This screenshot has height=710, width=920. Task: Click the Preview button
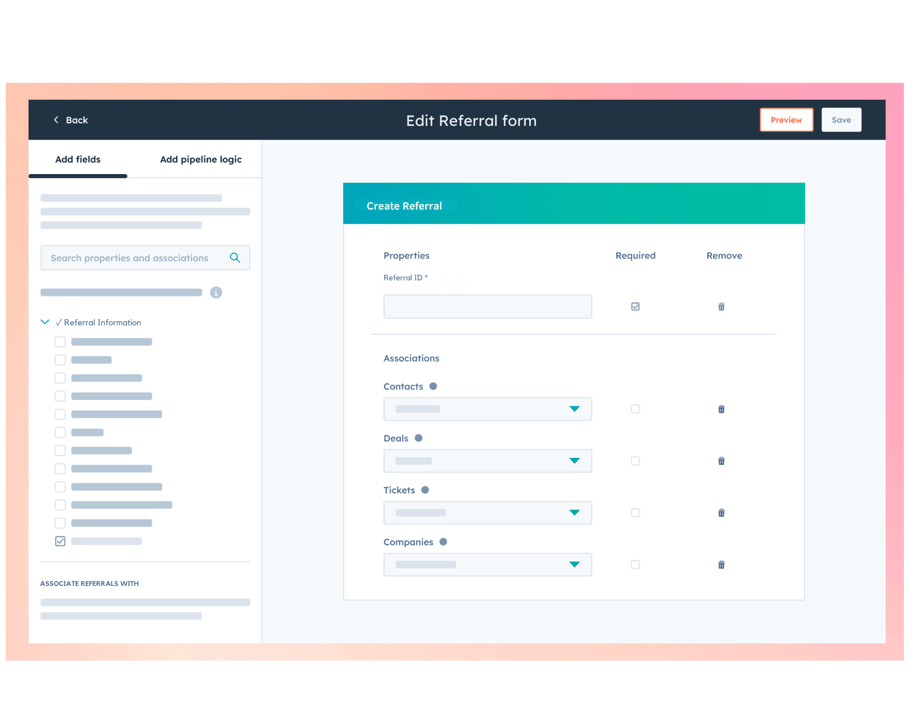(x=786, y=120)
